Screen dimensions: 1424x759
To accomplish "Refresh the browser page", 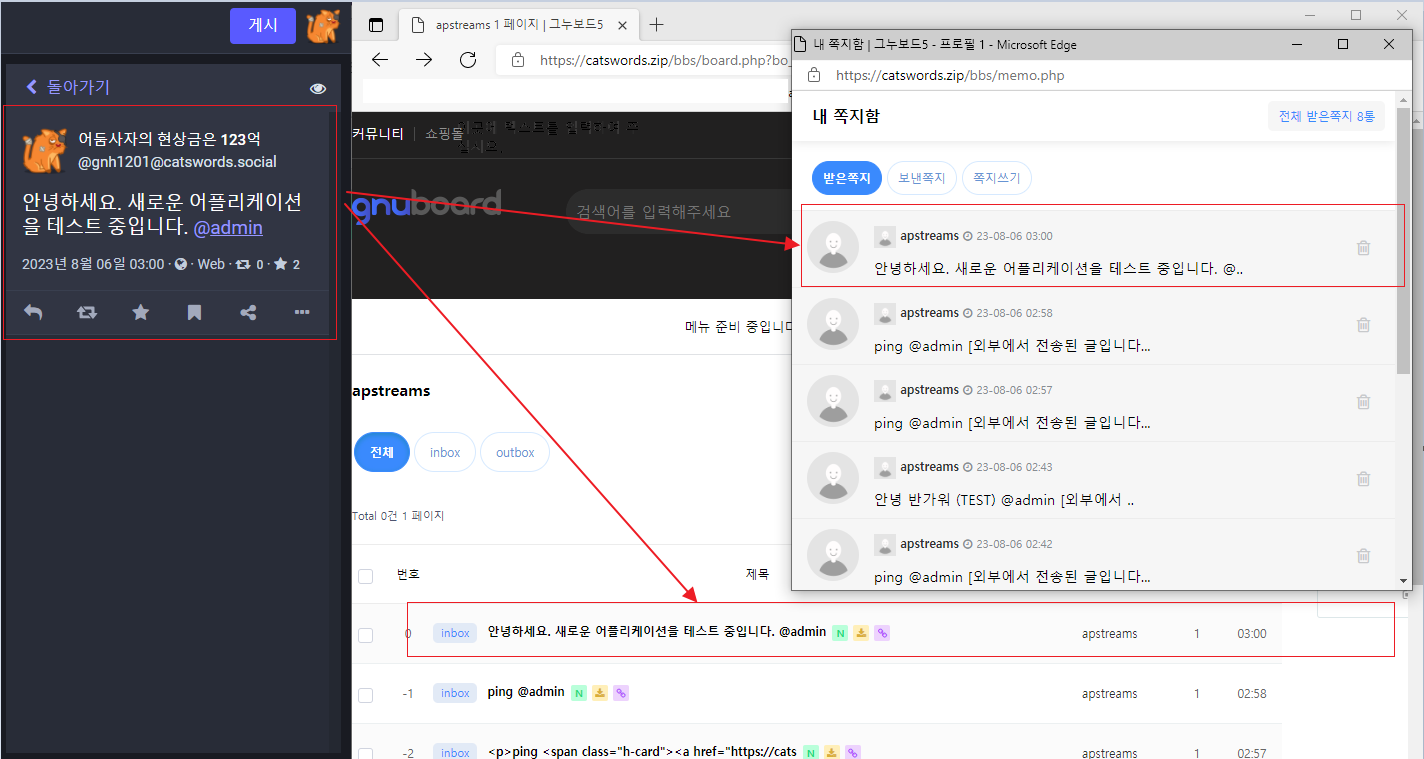I will pos(468,60).
